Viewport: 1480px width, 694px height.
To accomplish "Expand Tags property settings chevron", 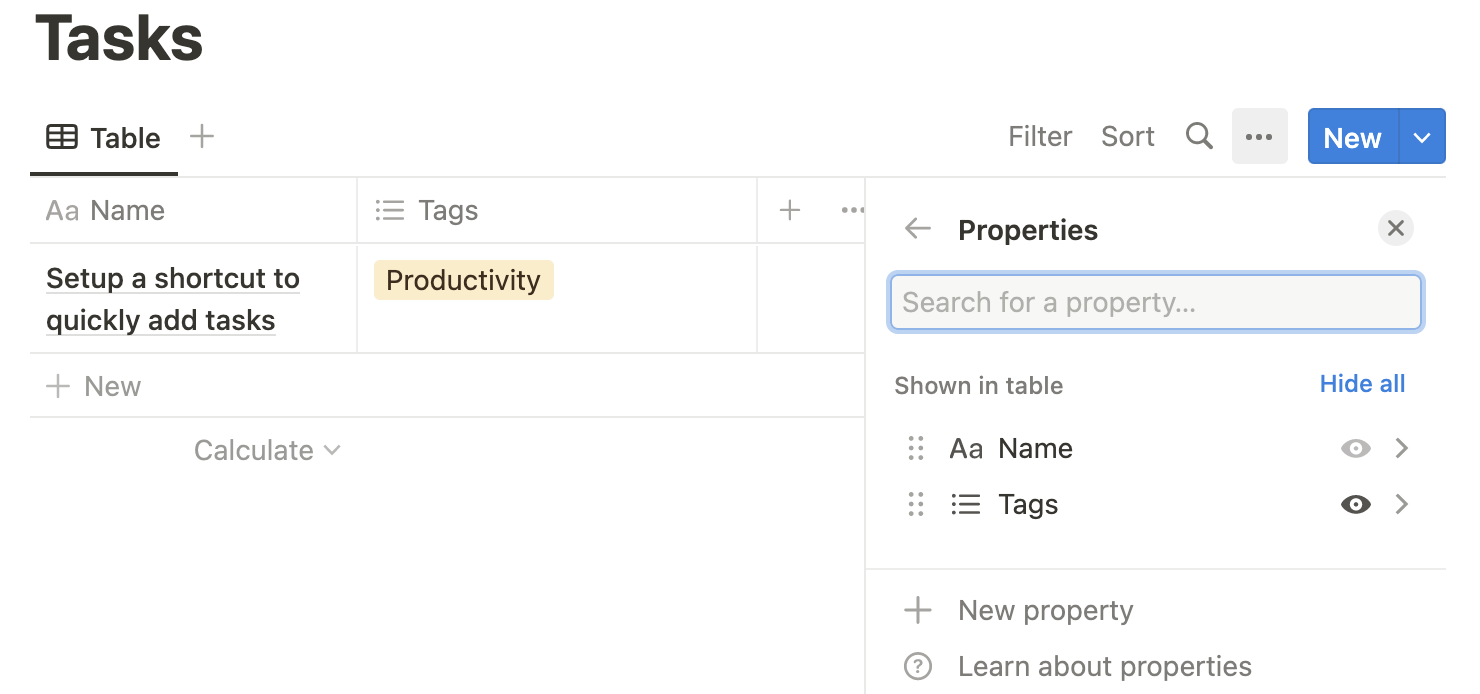I will pyautogui.click(x=1402, y=504).
